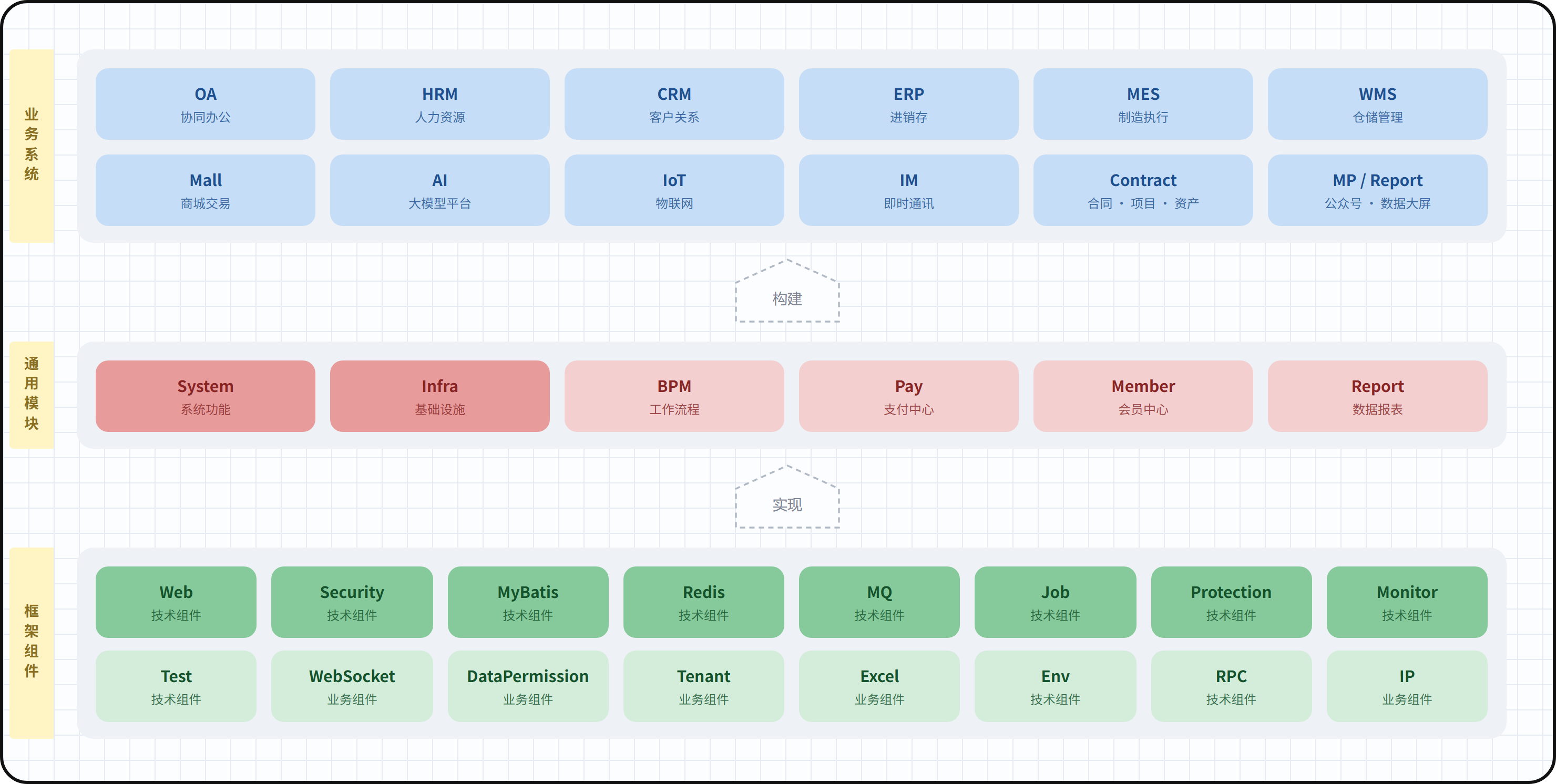
Task: Click the Redis component block
Action: pos(704,602)
